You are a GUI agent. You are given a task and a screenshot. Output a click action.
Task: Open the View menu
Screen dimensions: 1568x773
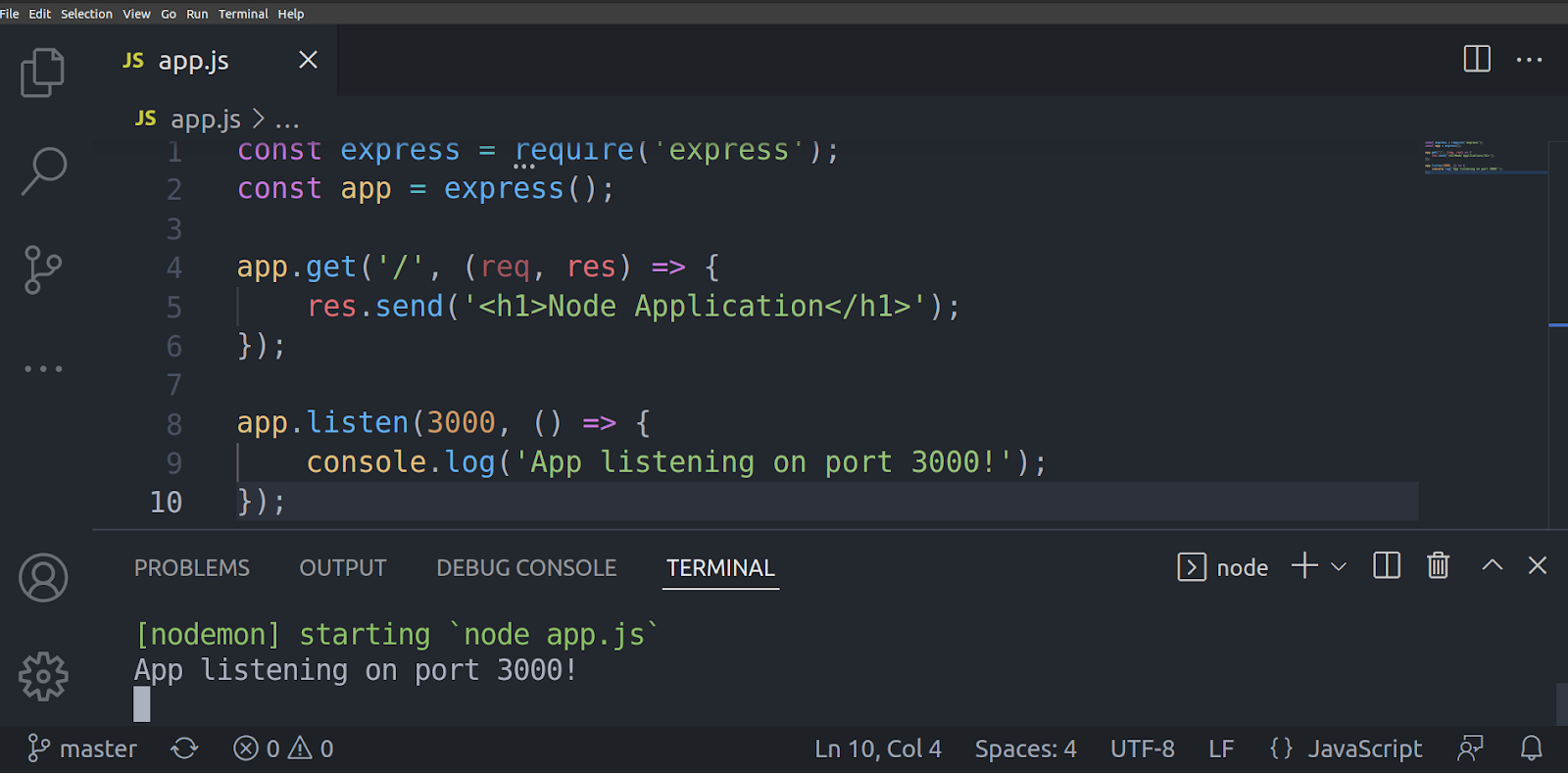point(136,14)
